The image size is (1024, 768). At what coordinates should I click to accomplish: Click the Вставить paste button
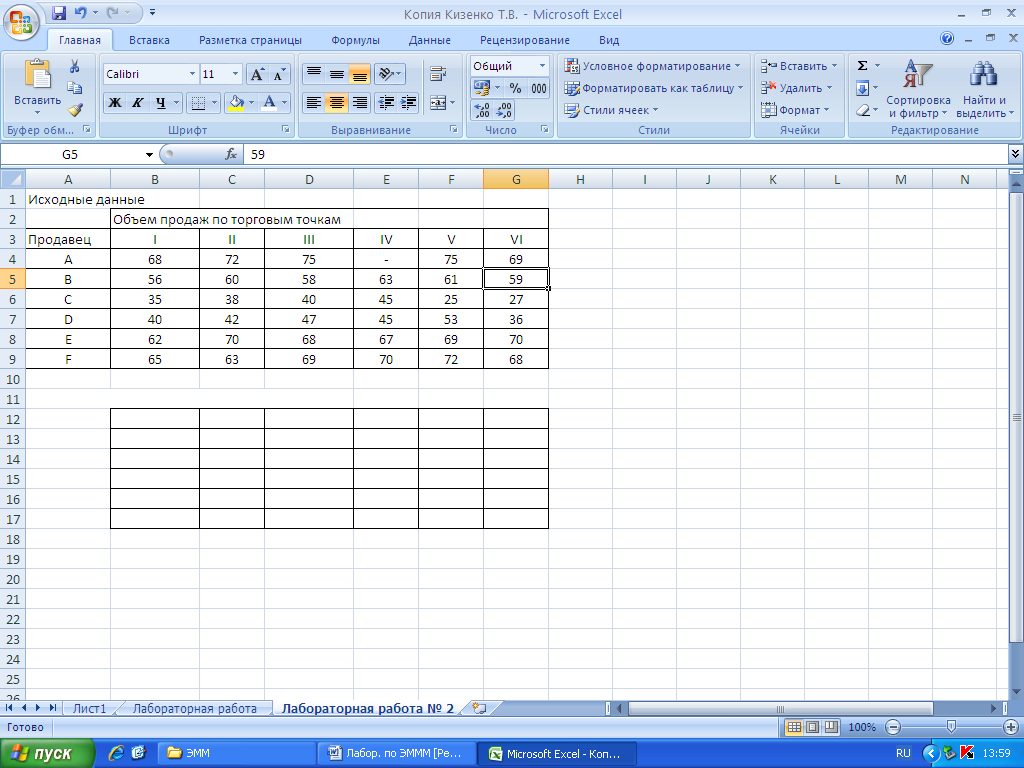pos(37,88)
